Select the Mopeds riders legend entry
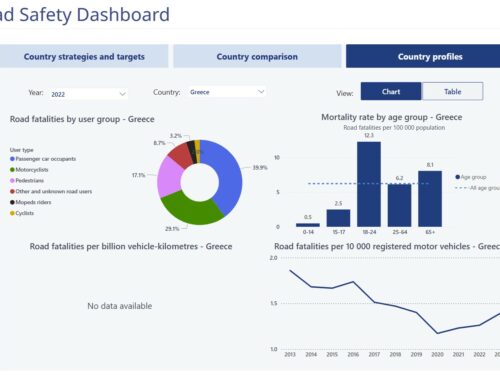The height and width of the screenshot is (383, 500). coord(31,202)
